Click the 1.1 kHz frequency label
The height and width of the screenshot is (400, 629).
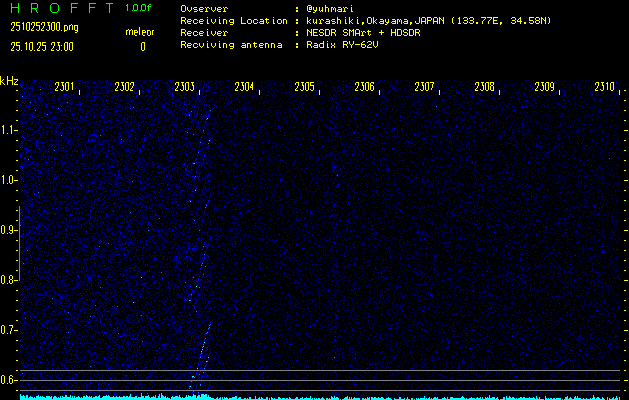[9, 130]
